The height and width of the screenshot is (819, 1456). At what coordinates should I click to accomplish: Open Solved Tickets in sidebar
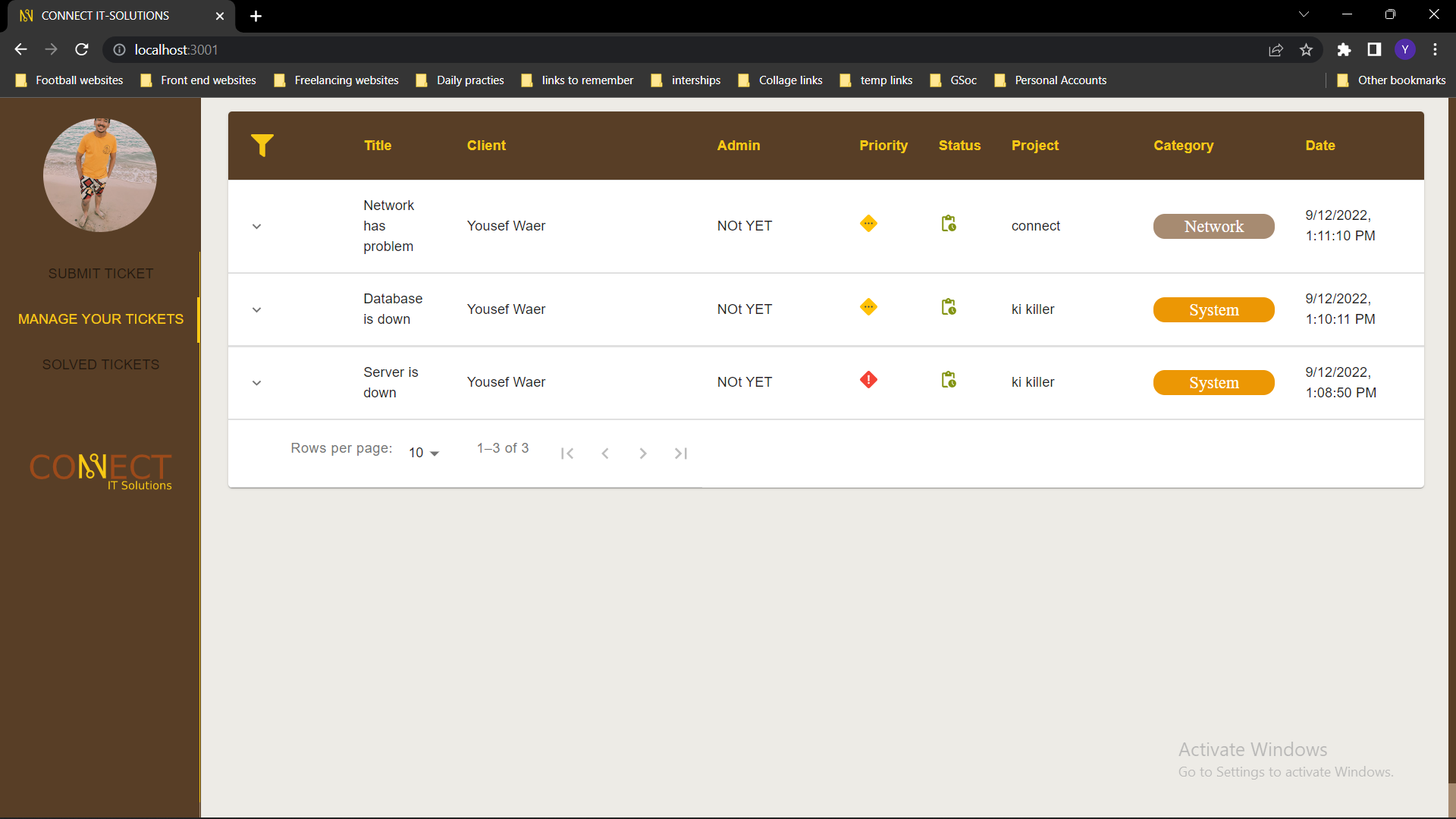click(x=101, y=365)
